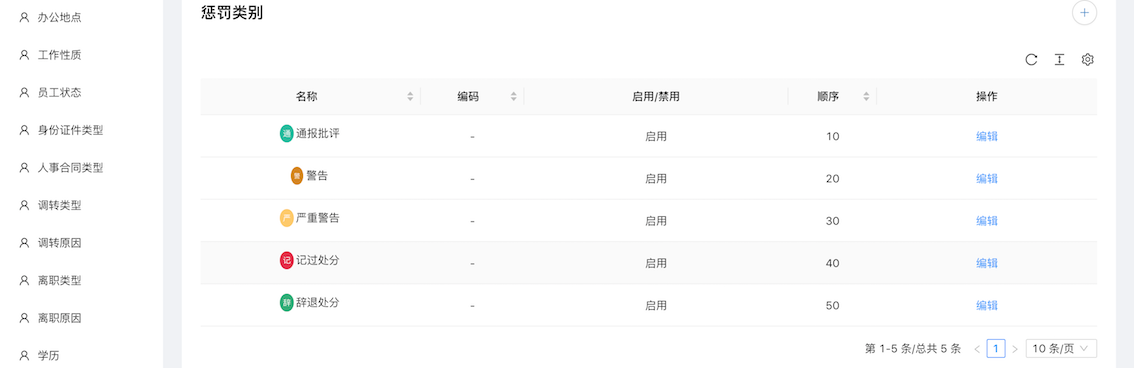This screenshot has height=368, width=1134.
Task: Sort table by 名称 column arrows
Action: 410,96
